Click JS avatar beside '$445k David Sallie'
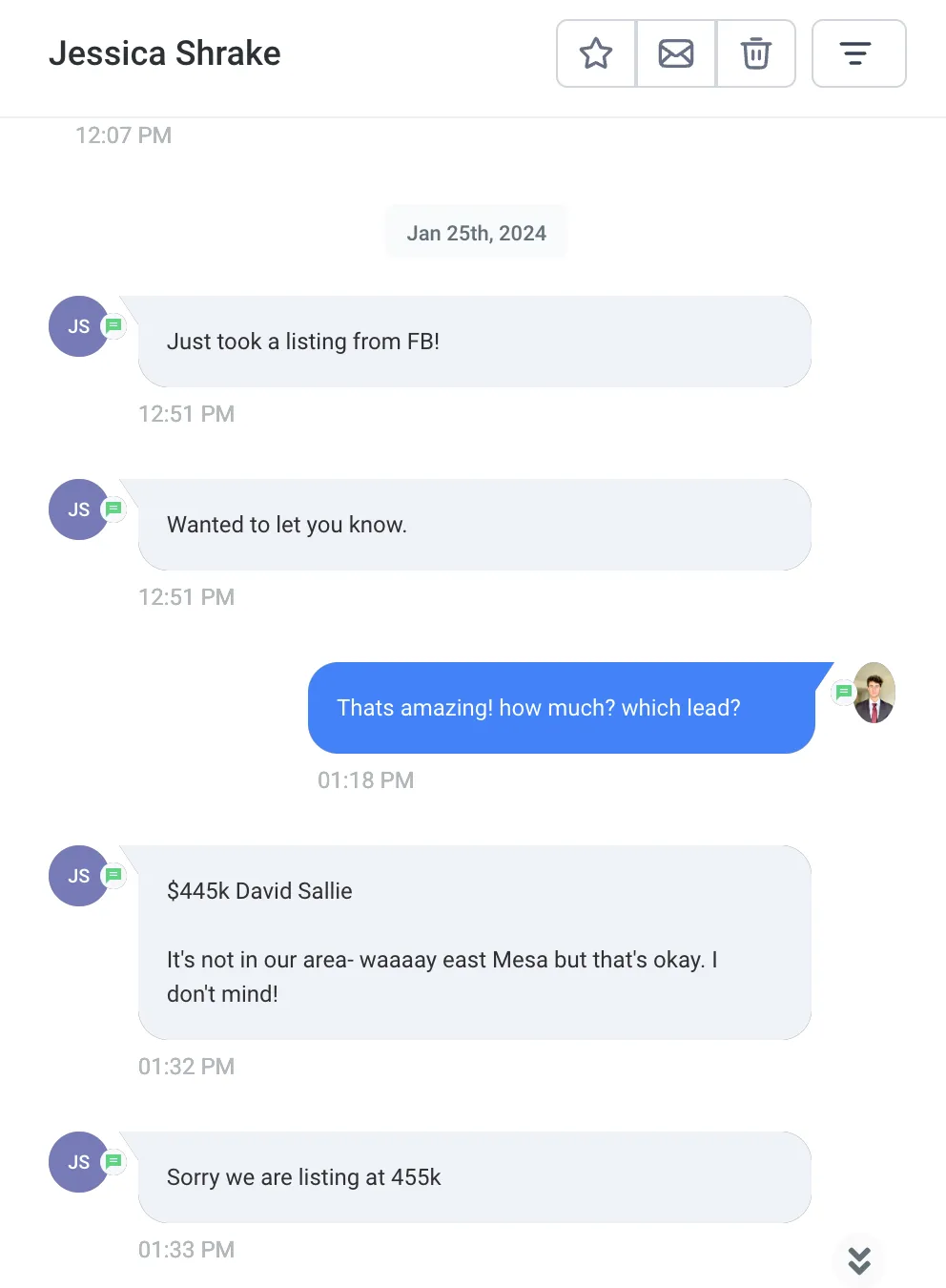 (x=78, y=876)
